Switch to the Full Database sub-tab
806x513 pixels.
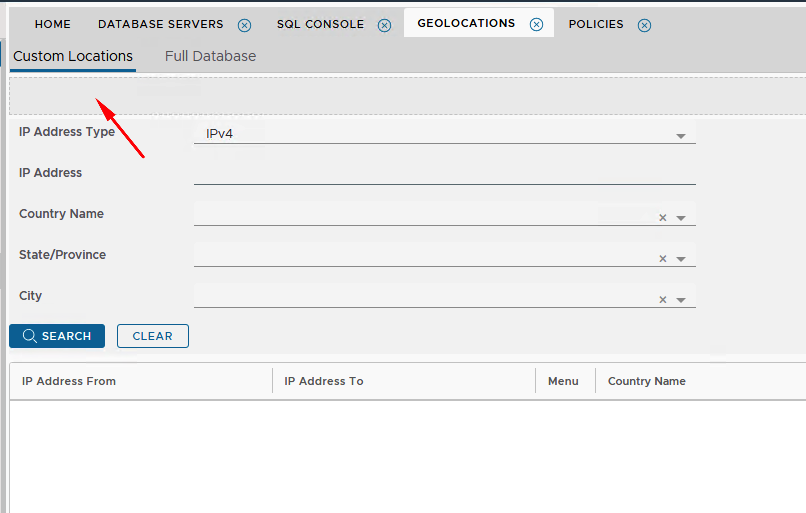(x=210, y=57)
